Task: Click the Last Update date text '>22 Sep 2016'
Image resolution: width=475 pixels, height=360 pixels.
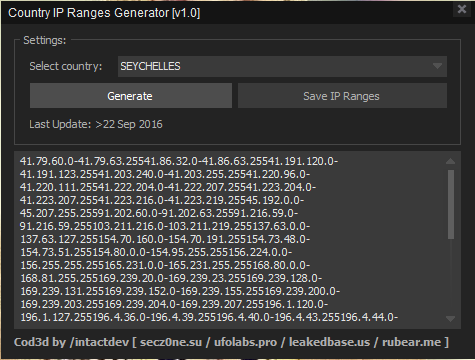Action: coord(129,124)
